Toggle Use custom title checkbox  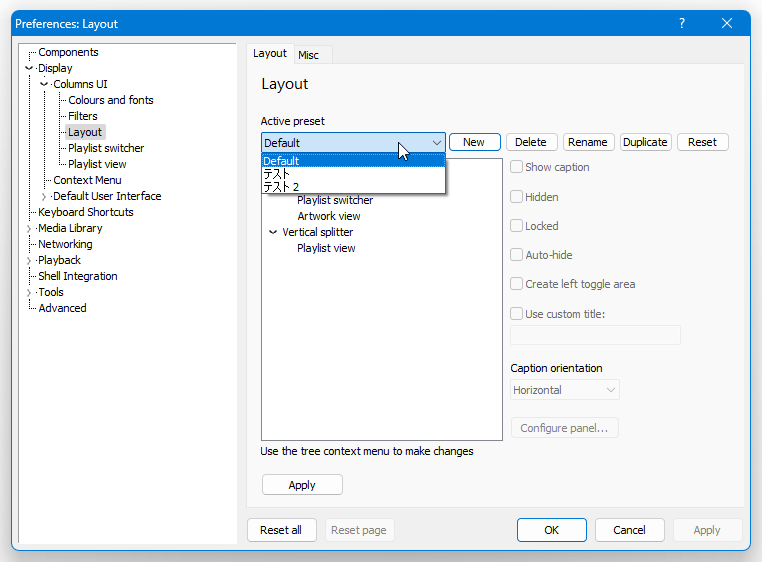click(x=516, y=314)
